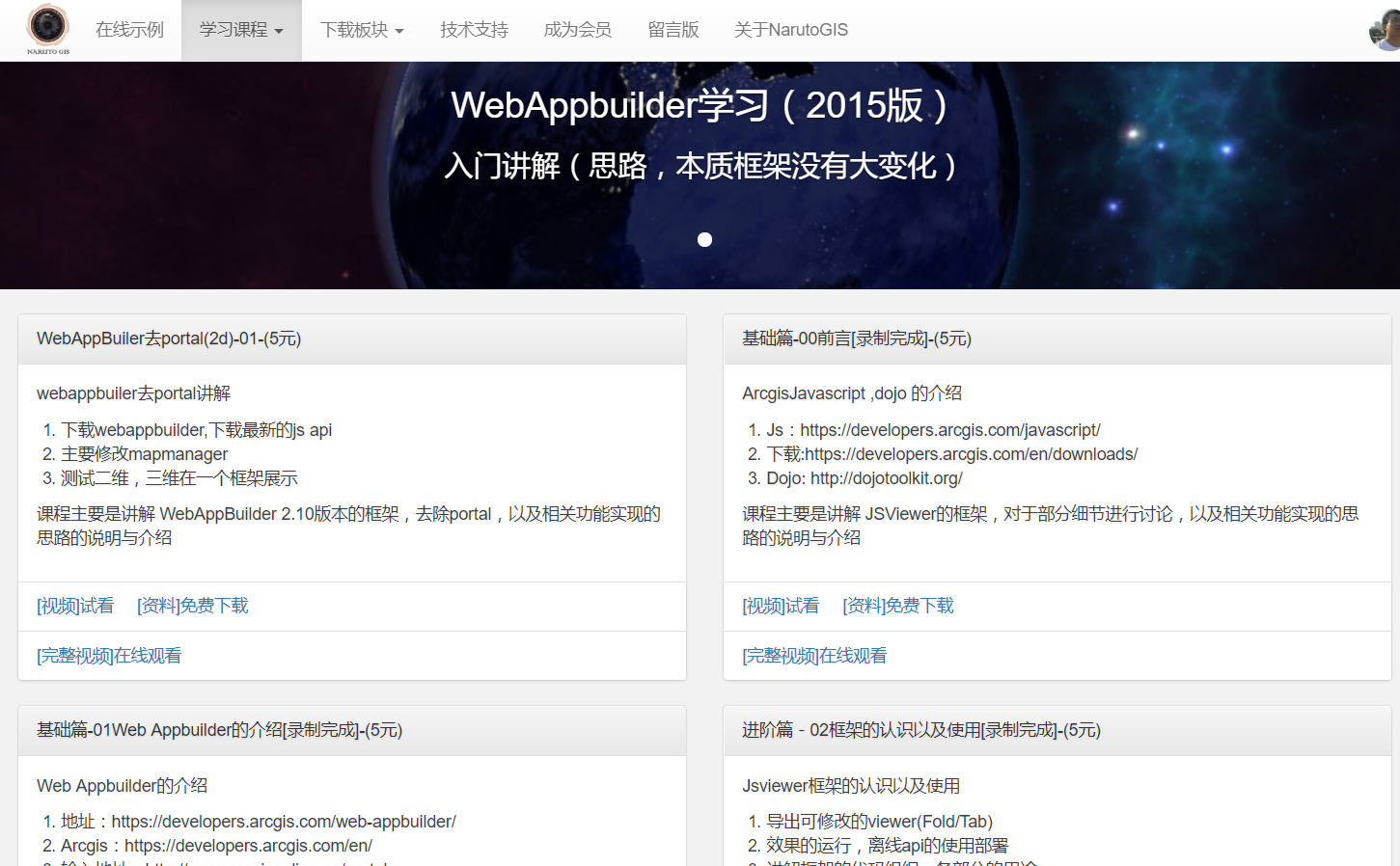1400x866 pixels.
Task: Expand the 学习课程 dropdown menu
Action: (241, 30)
